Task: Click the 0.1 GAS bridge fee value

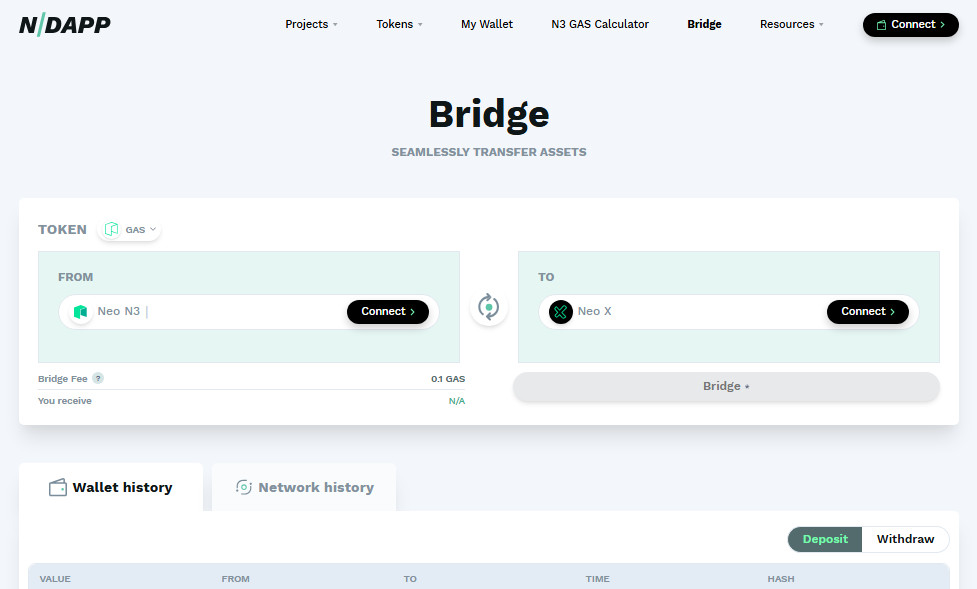Action: point(448,379)
